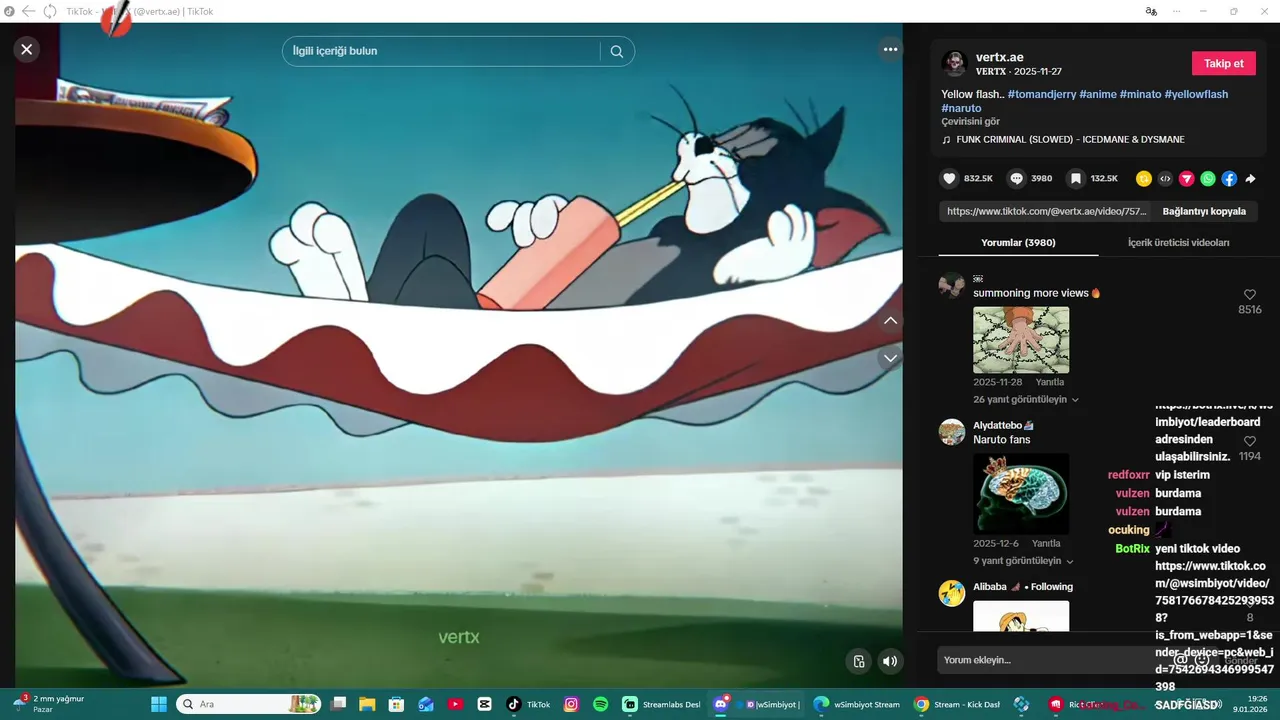Open Alibaba commenter profile avatar

(x=952, y=593)
